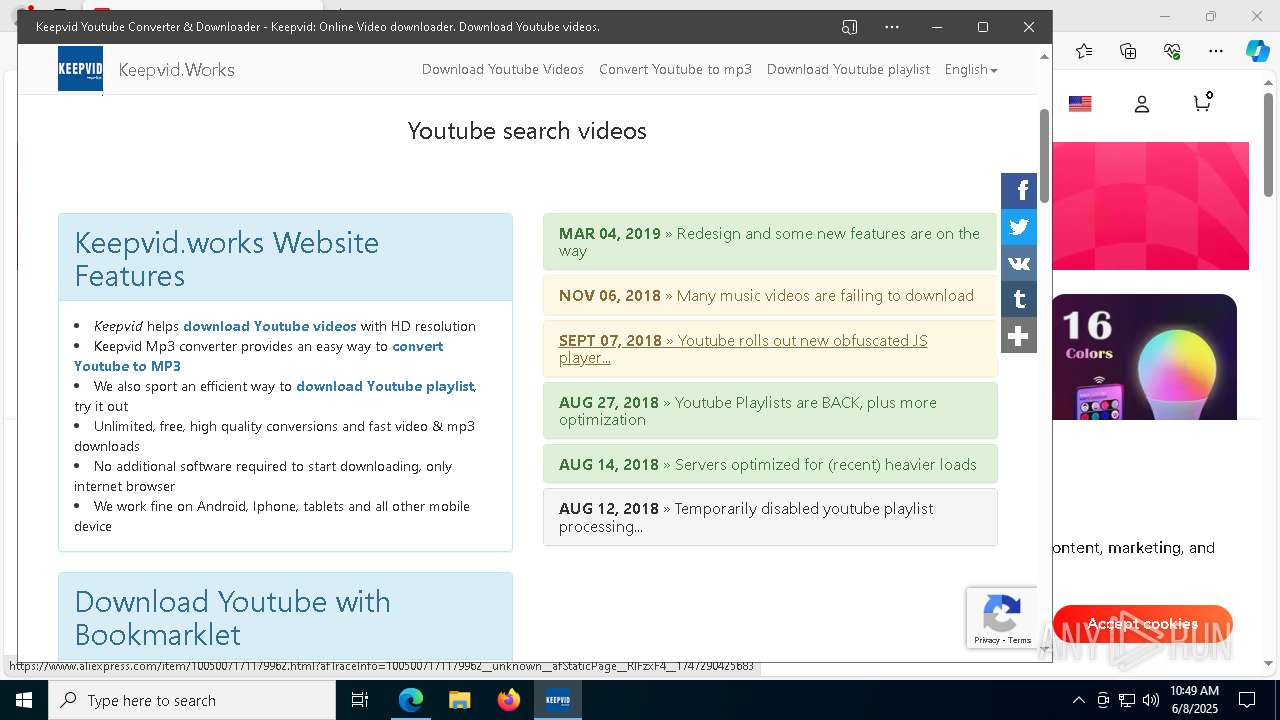Image resolution: width=1280 pixels, height=720 pixels.
Task: Open the popup window's three-dots menu
Action: point(892,27)
